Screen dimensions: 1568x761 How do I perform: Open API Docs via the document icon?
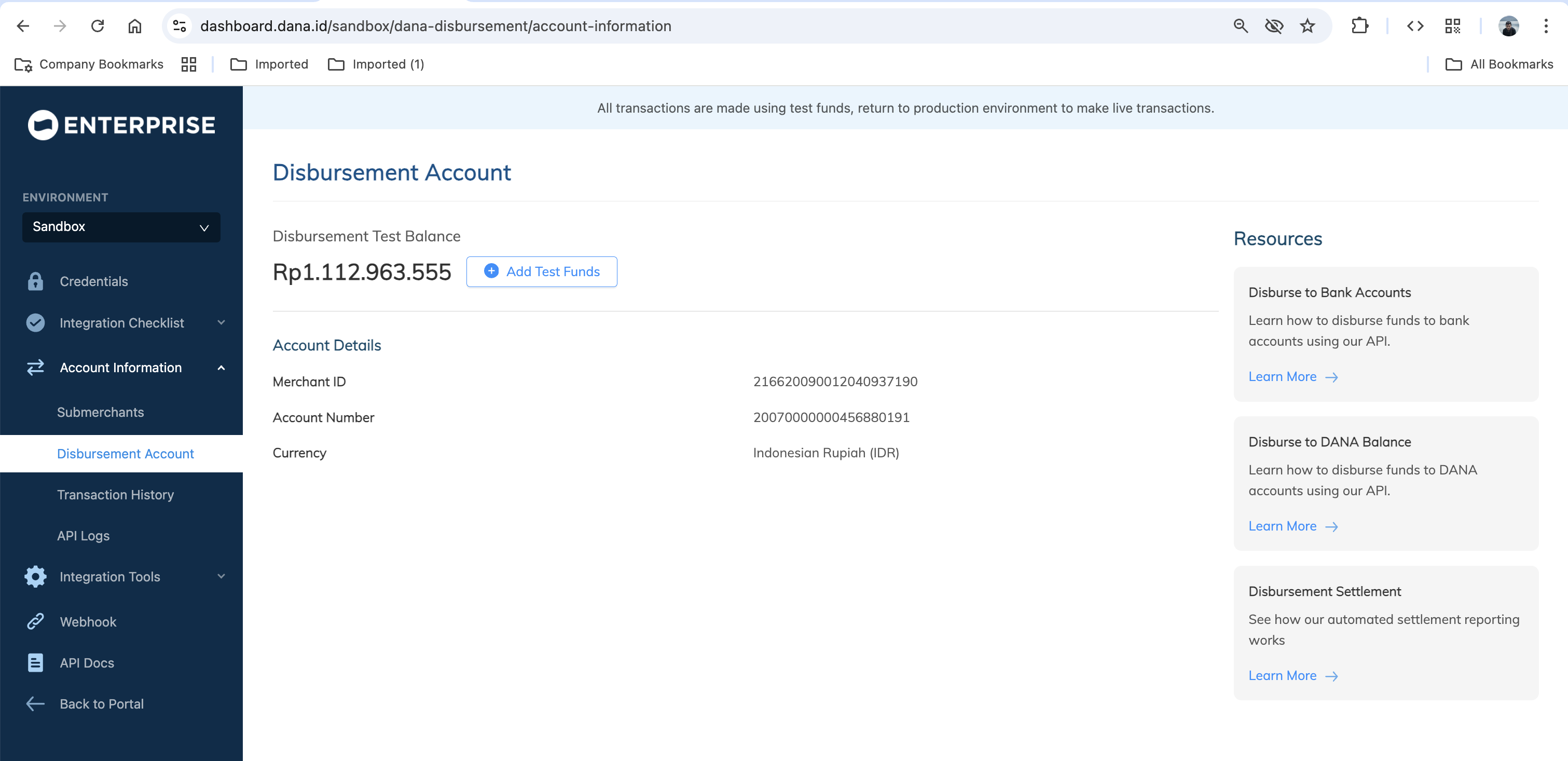pos(35,662)
